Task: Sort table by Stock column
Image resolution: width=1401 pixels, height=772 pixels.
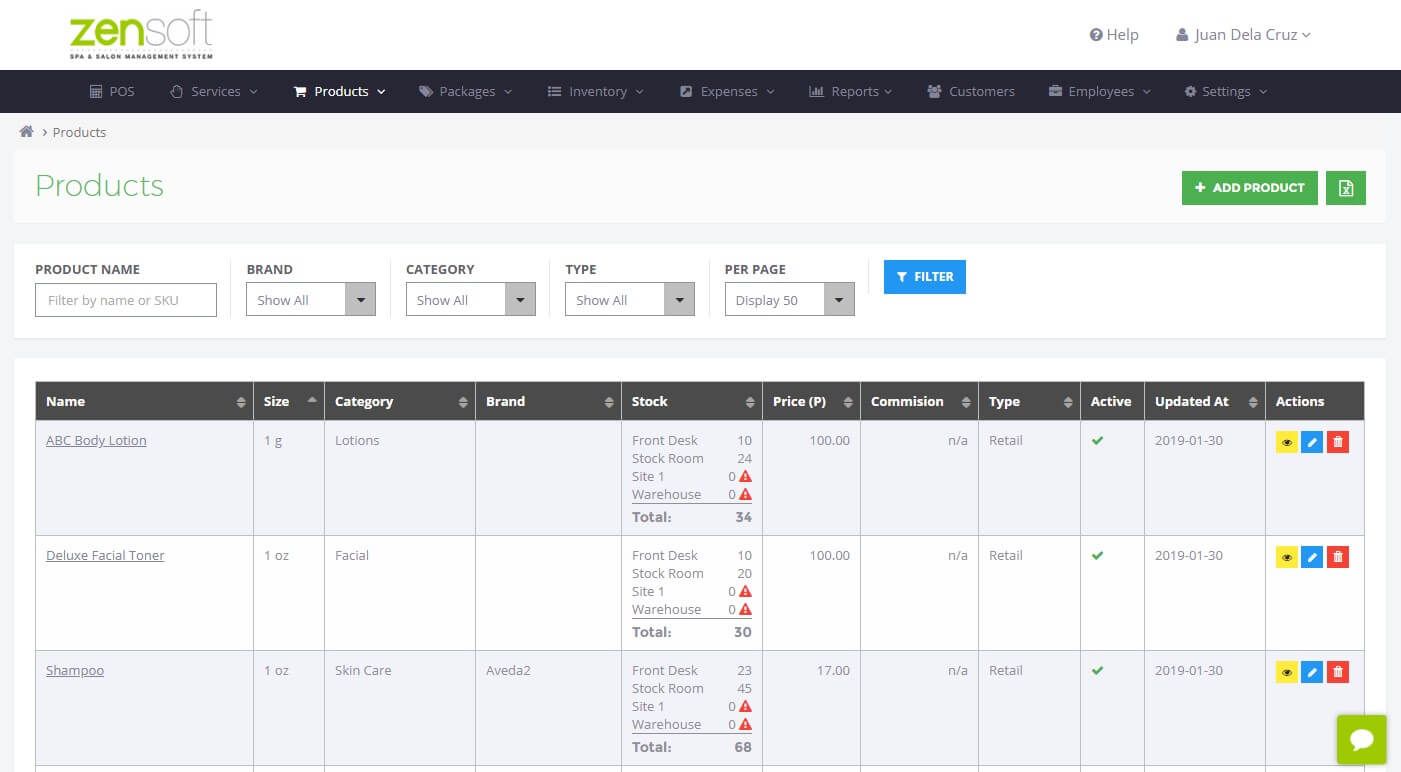Action: click(691, 401)
